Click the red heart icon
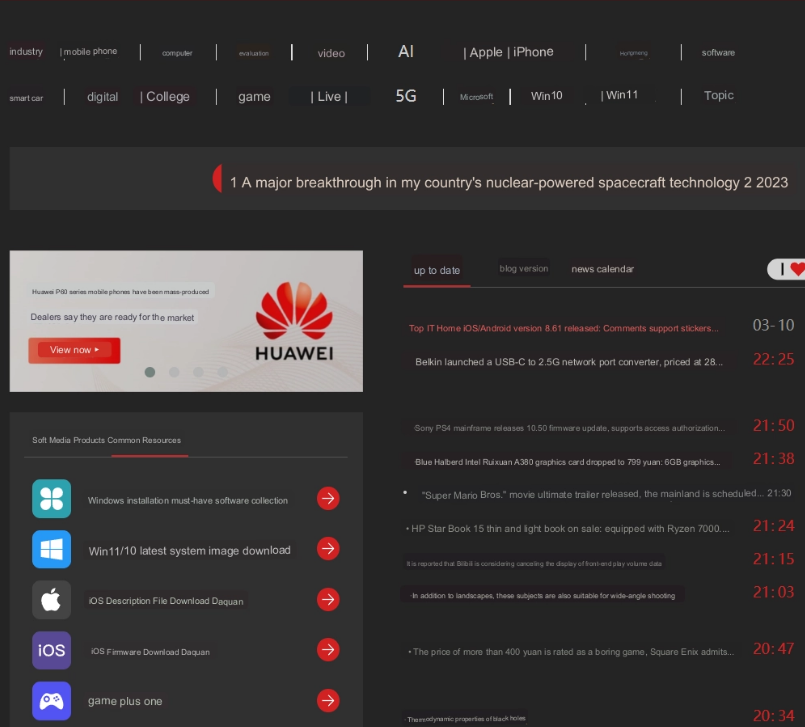Screen dimensions: 805x727 798,269
